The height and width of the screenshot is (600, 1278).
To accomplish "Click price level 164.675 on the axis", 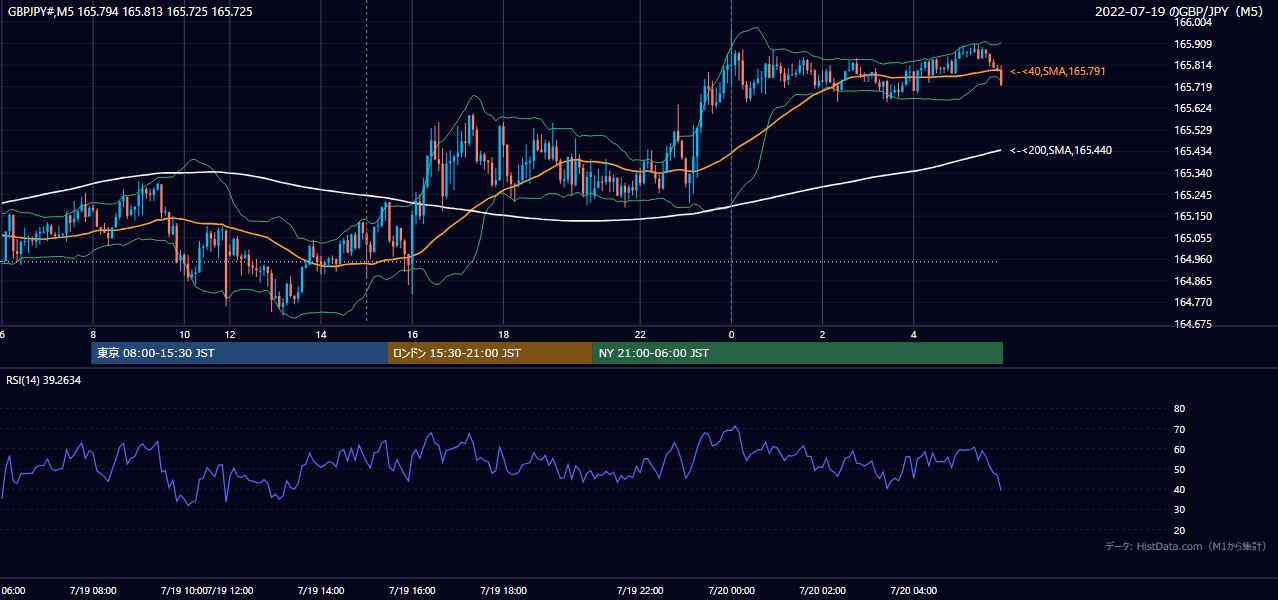I will 1194,324.
